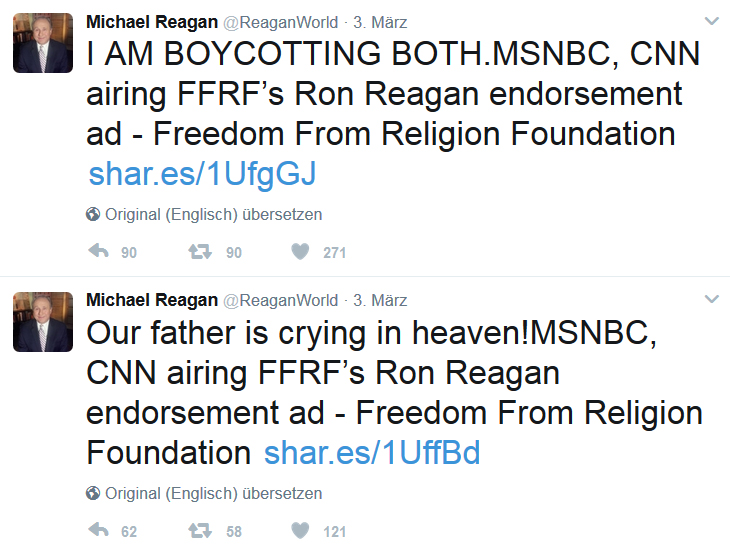Image resolution: width=730 pixels, height=552 pixels.
Task: Retweet the tweet with 58 retweets
Action: [x=200, y=530]
